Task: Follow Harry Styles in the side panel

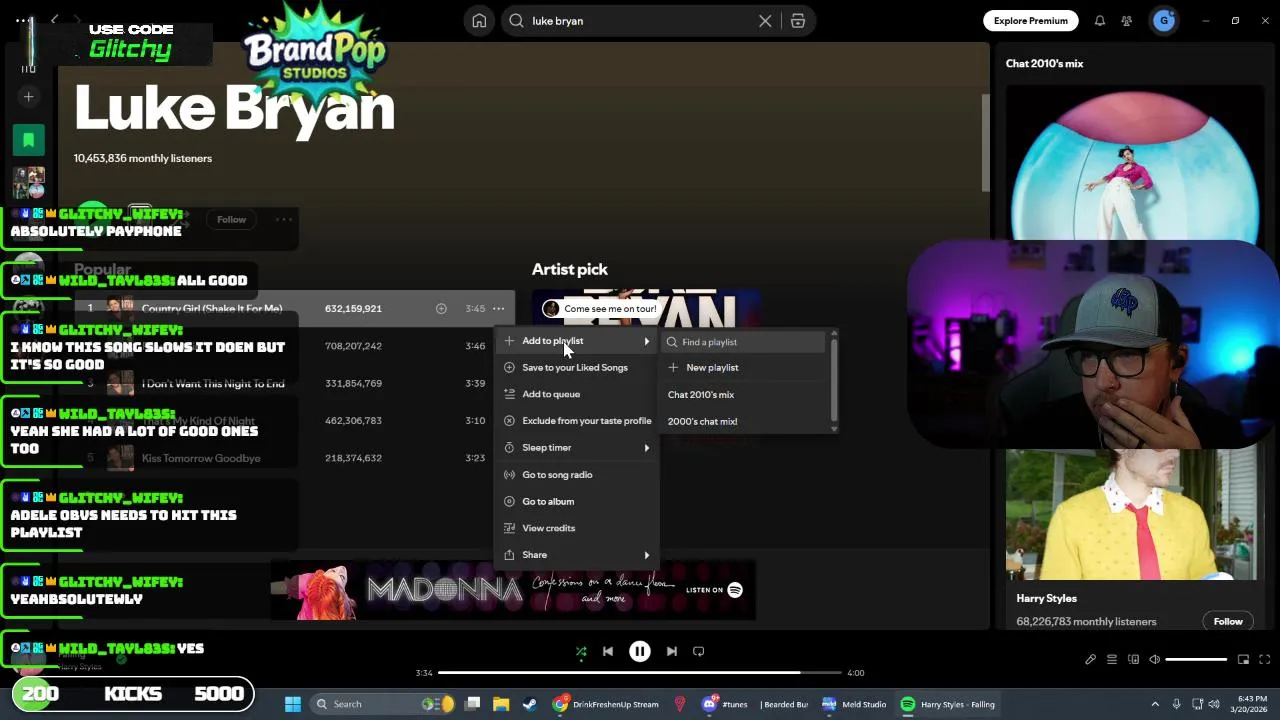Action: pyautogui.click(x=1228, y=622)
